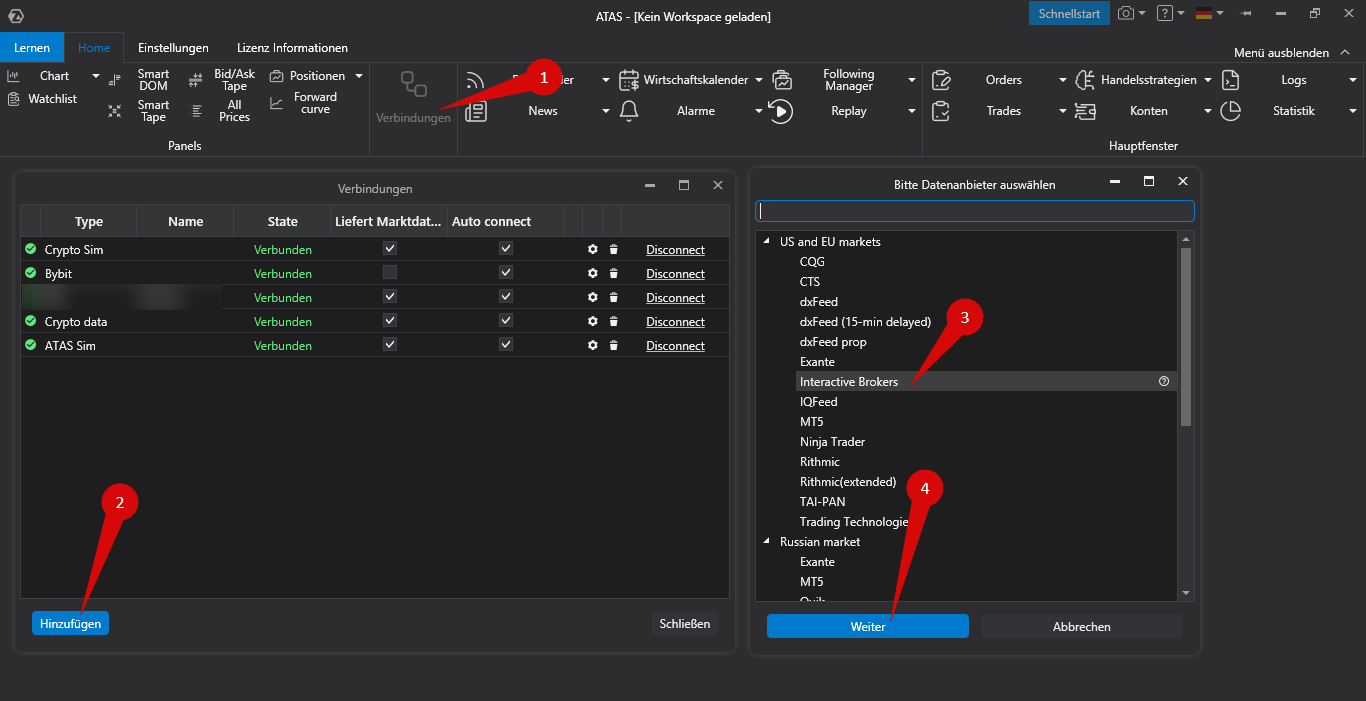Click Disconnect link for Crypto Sim
The width and height of the screenshot is (1366, 701).
675,250
